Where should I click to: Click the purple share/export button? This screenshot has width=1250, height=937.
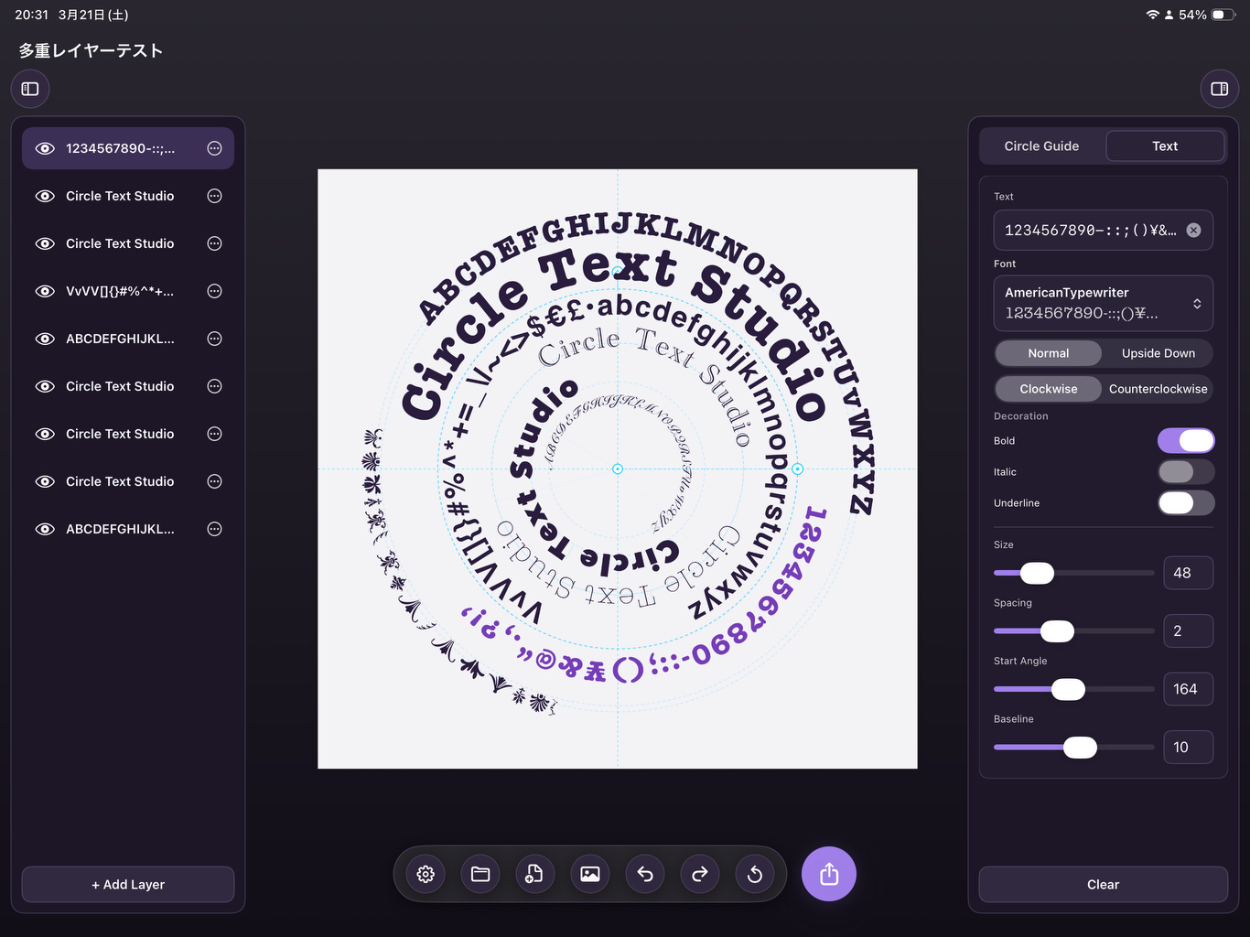[828, 874]
